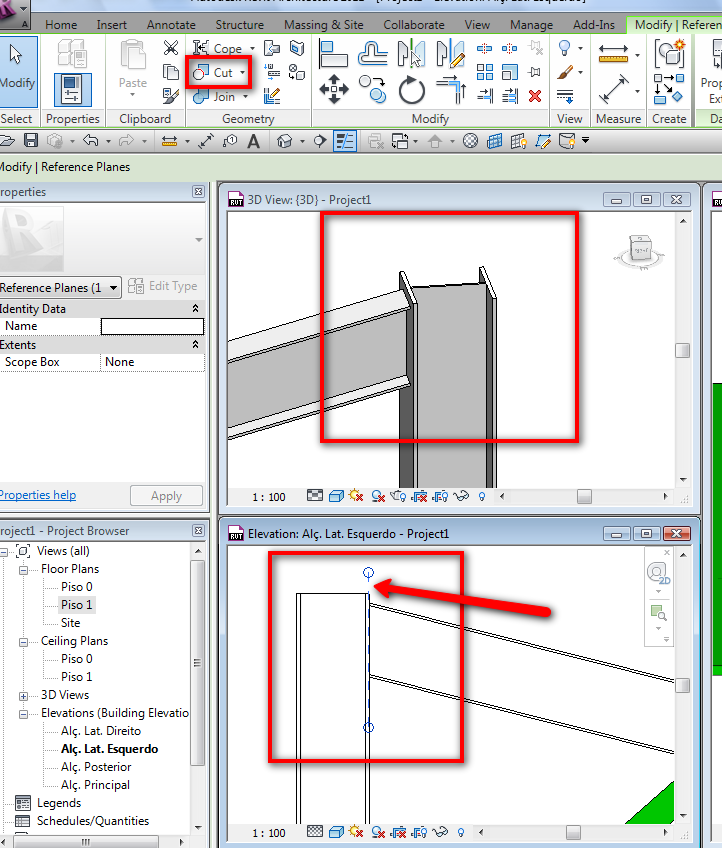The width and height of the screenshot is (722, 848).
Task: Select the Match Type Properties icon
Action: click(171, 96)
